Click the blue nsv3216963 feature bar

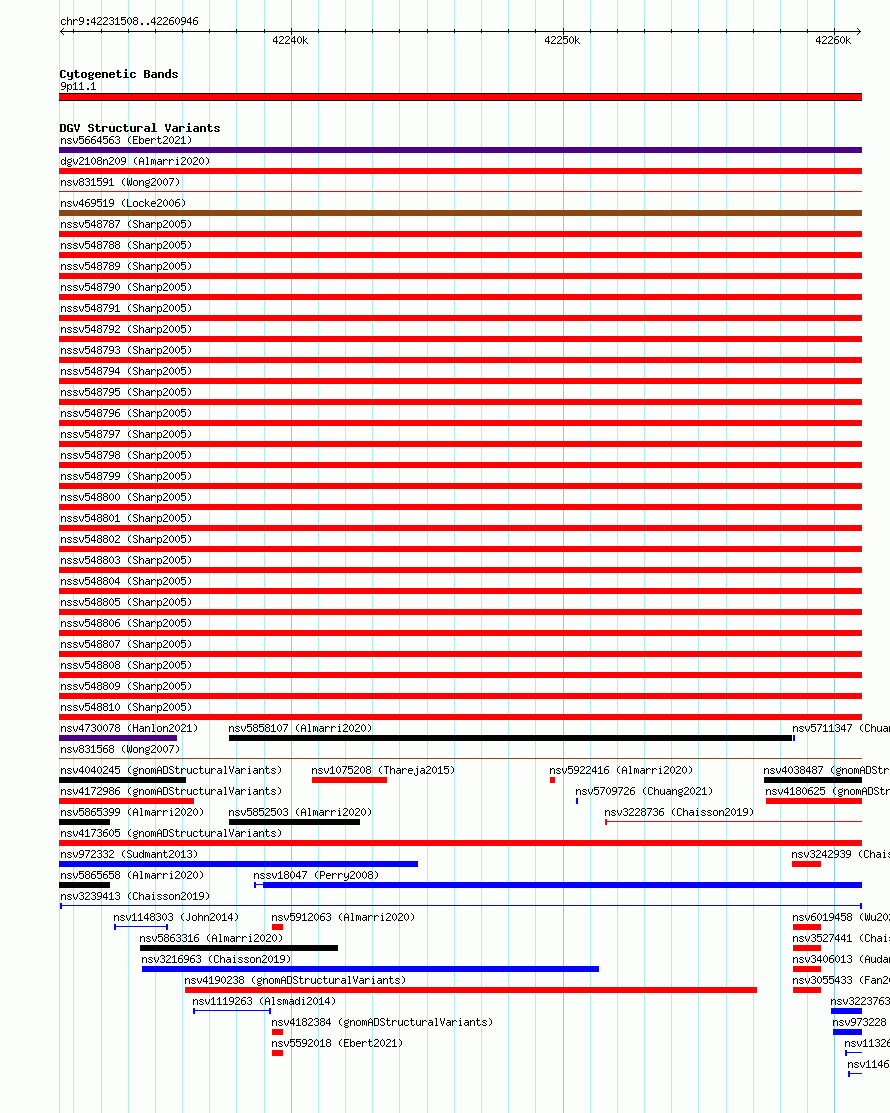click(370, 969)
